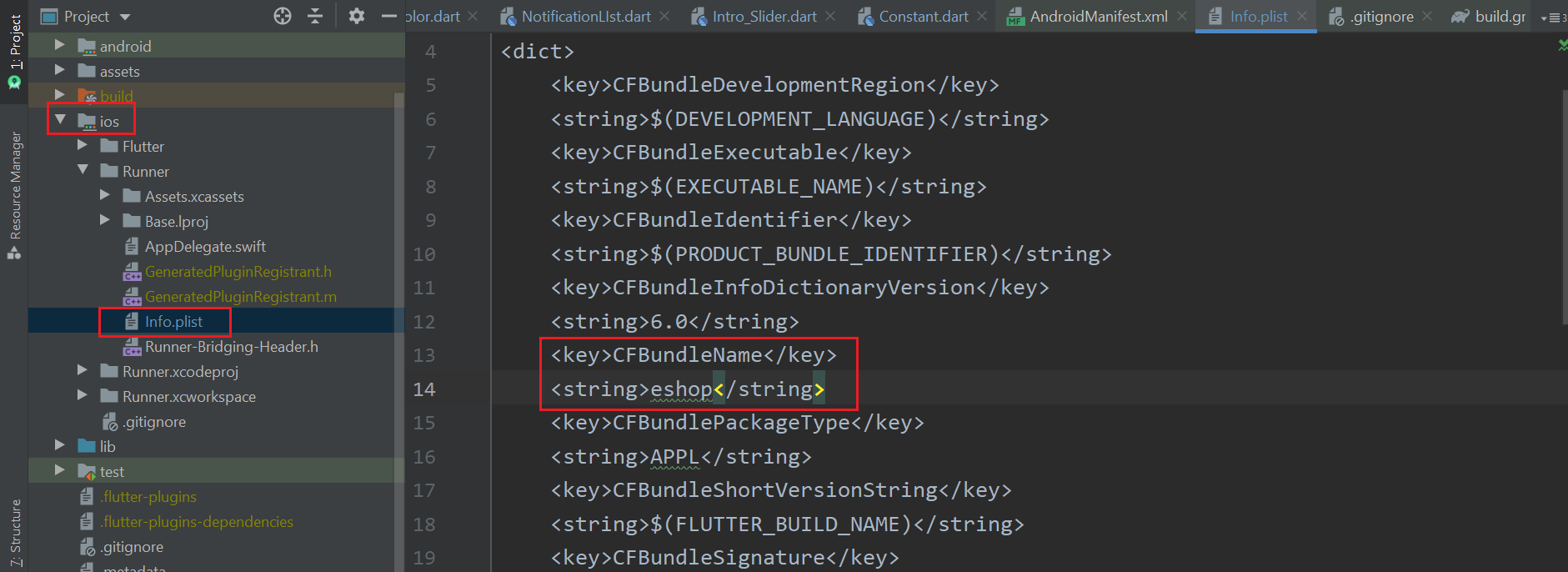Switch to the Constant.dart tab
The width and height of the screenshot is (1568, 572).
(923, 16)
